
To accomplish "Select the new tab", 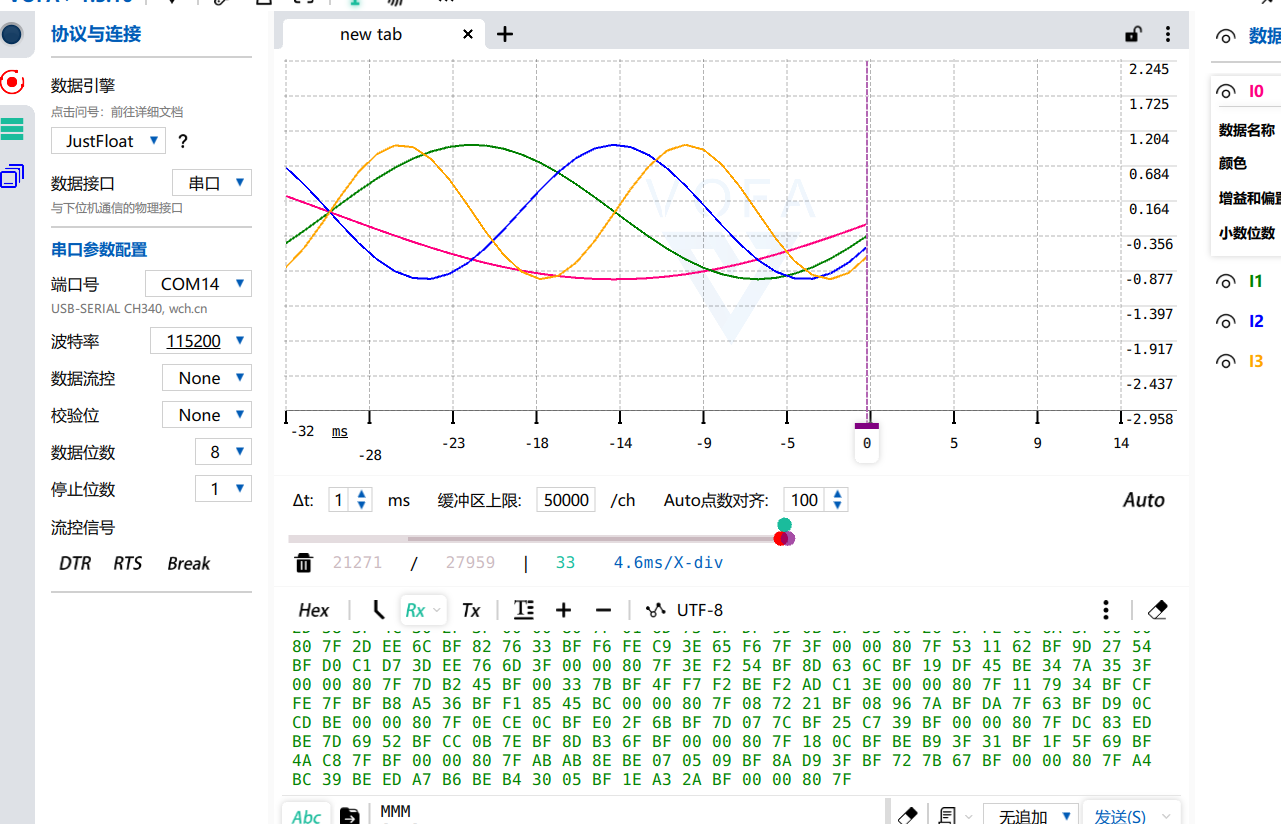I will click(371, 34).
